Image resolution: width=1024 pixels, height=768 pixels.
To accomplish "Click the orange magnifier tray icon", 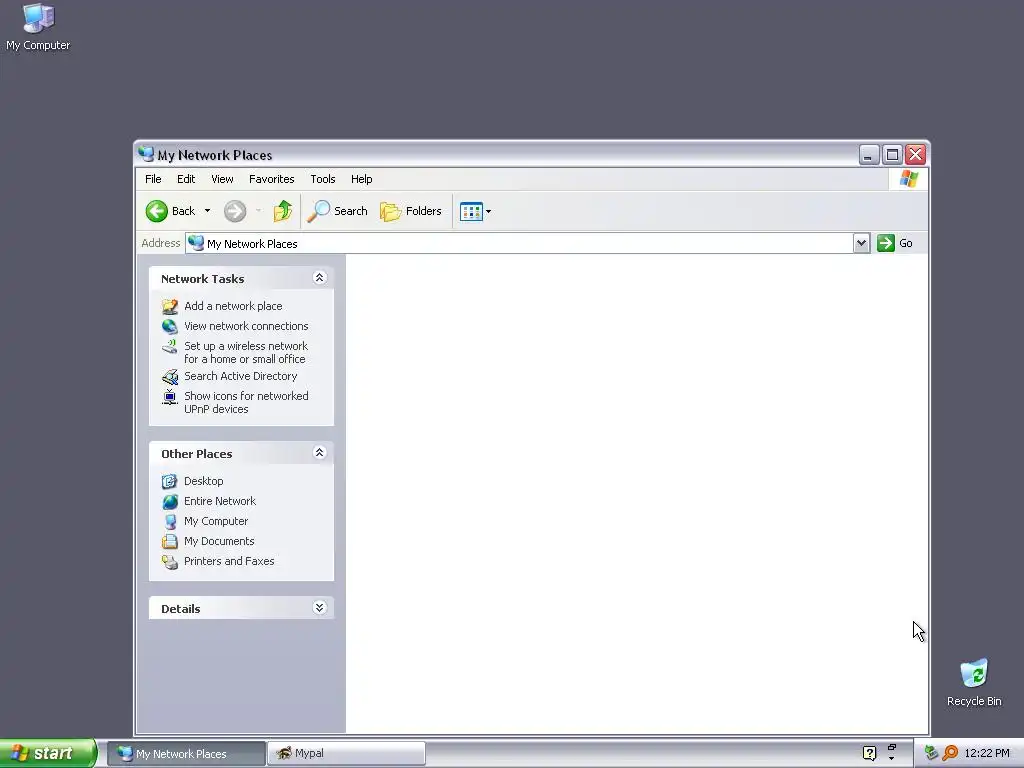I will (x=950, y=753).
